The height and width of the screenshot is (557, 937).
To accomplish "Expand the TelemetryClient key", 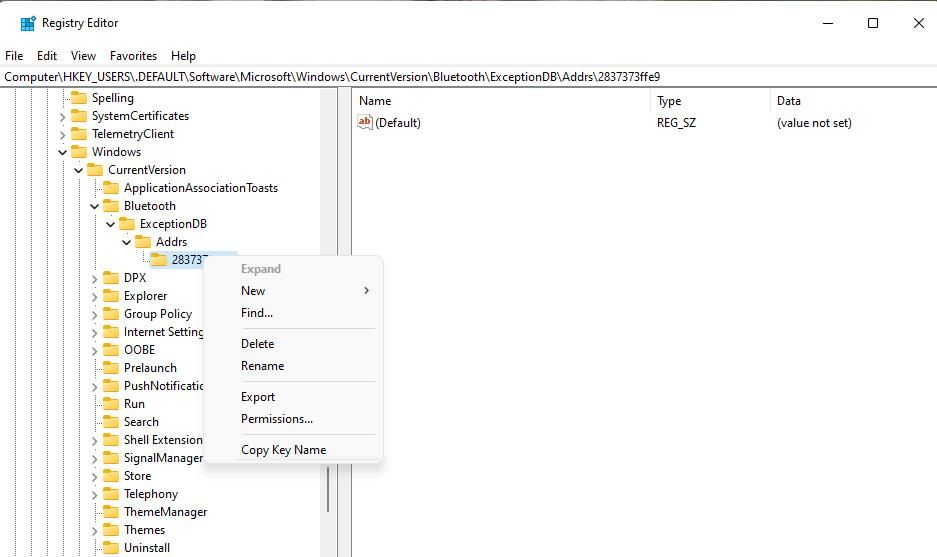I will tap(63, 134).
